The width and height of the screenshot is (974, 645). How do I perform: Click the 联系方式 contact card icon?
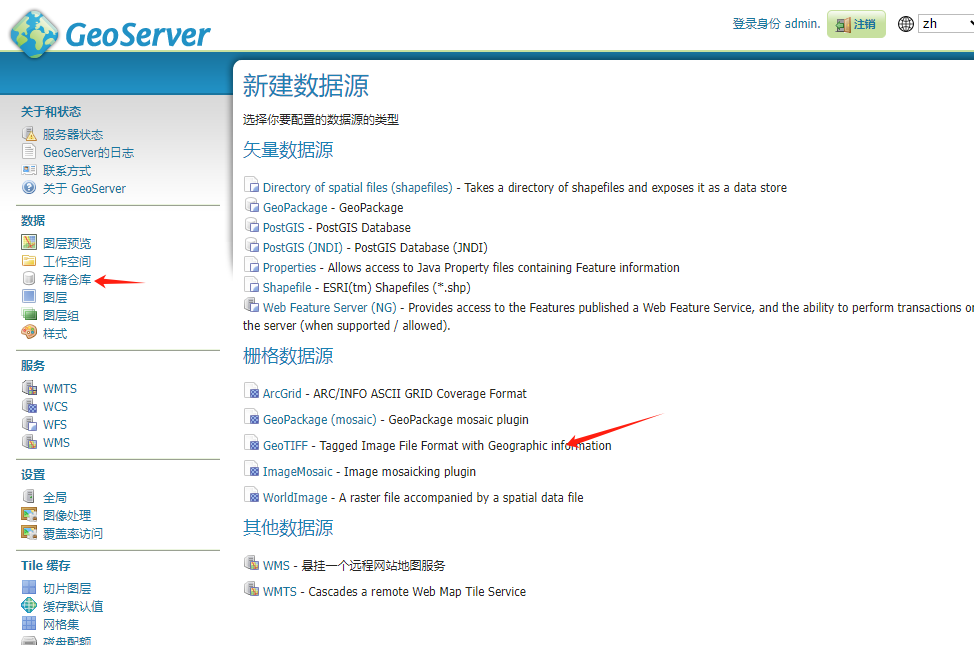point(29,170)
